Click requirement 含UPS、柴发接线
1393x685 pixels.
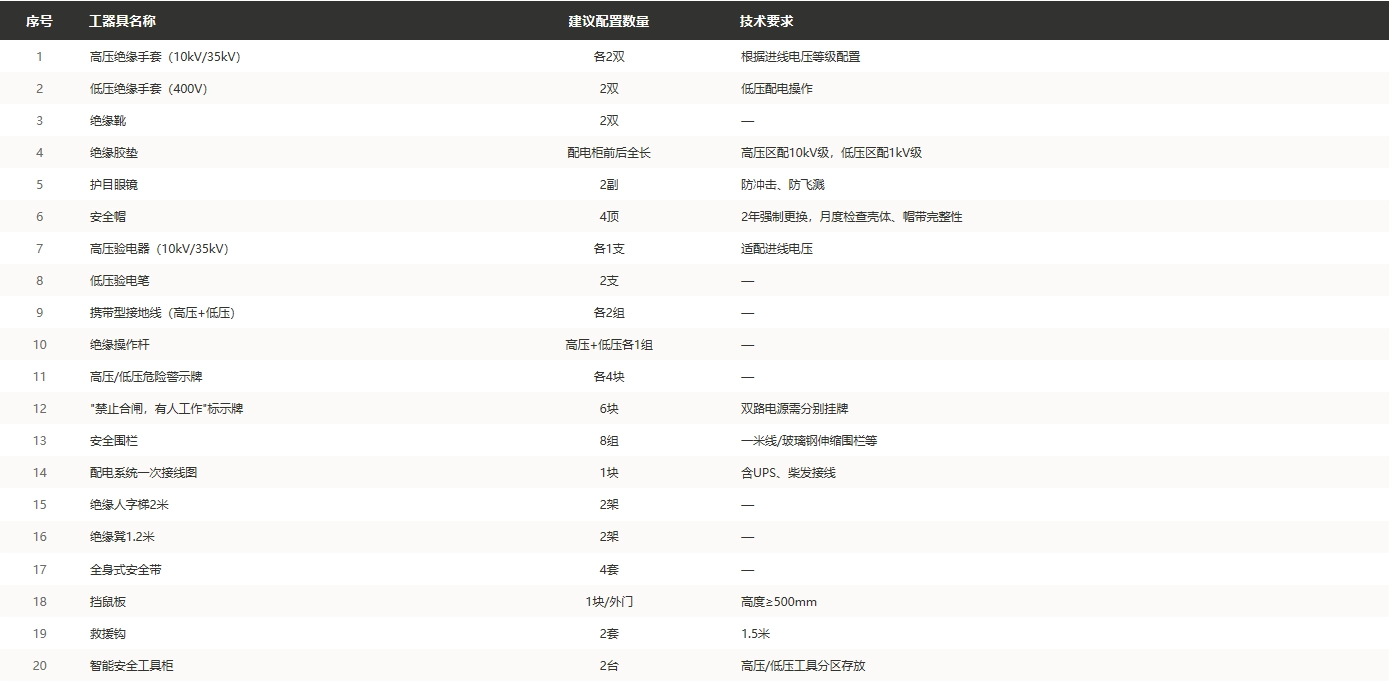point(788,473)
